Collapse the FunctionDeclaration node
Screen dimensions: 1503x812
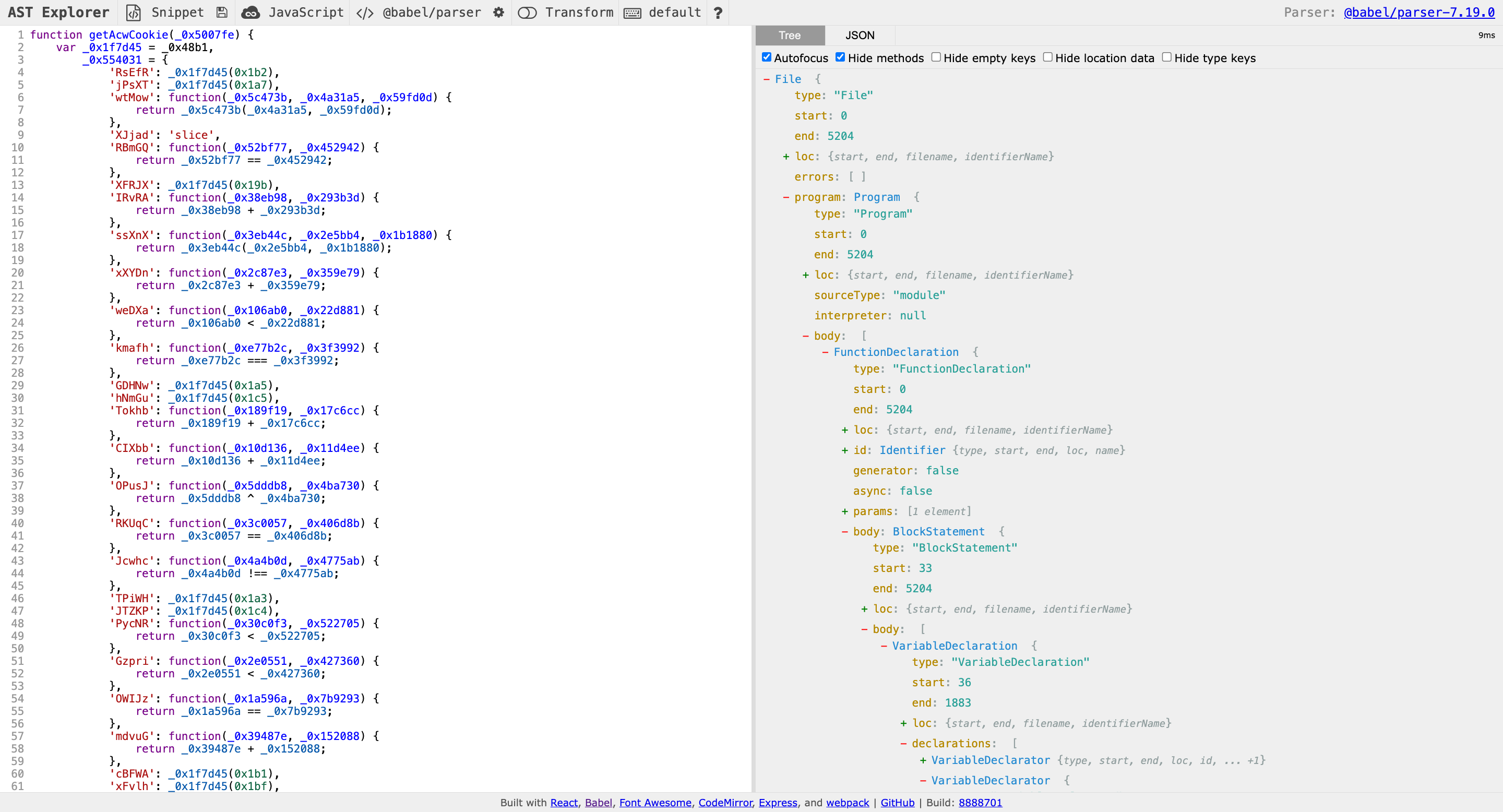tap(825, 352)
